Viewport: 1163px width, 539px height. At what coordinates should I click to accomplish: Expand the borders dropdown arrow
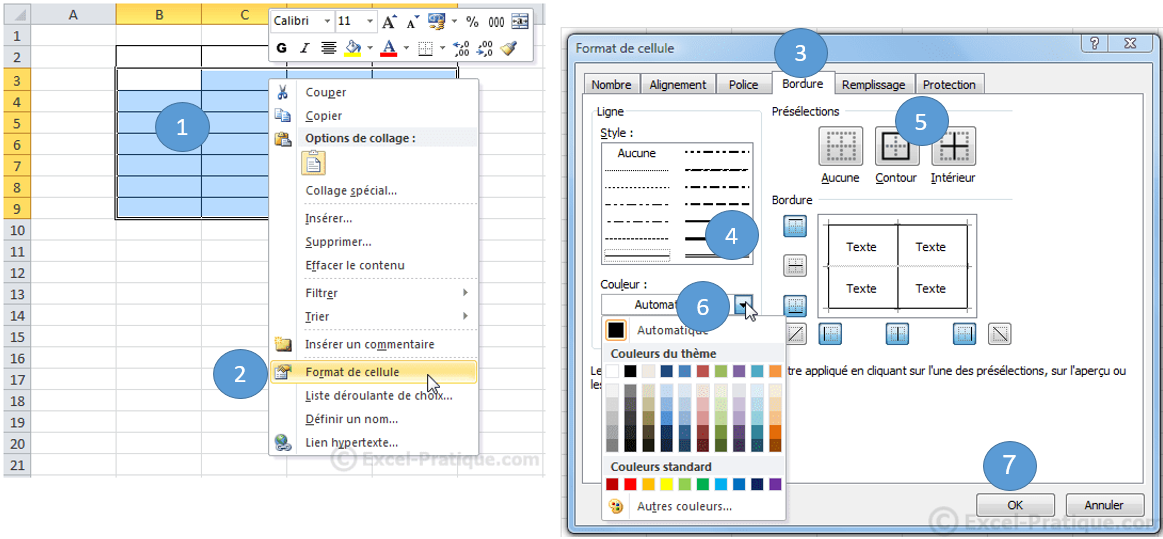(442, 48)
